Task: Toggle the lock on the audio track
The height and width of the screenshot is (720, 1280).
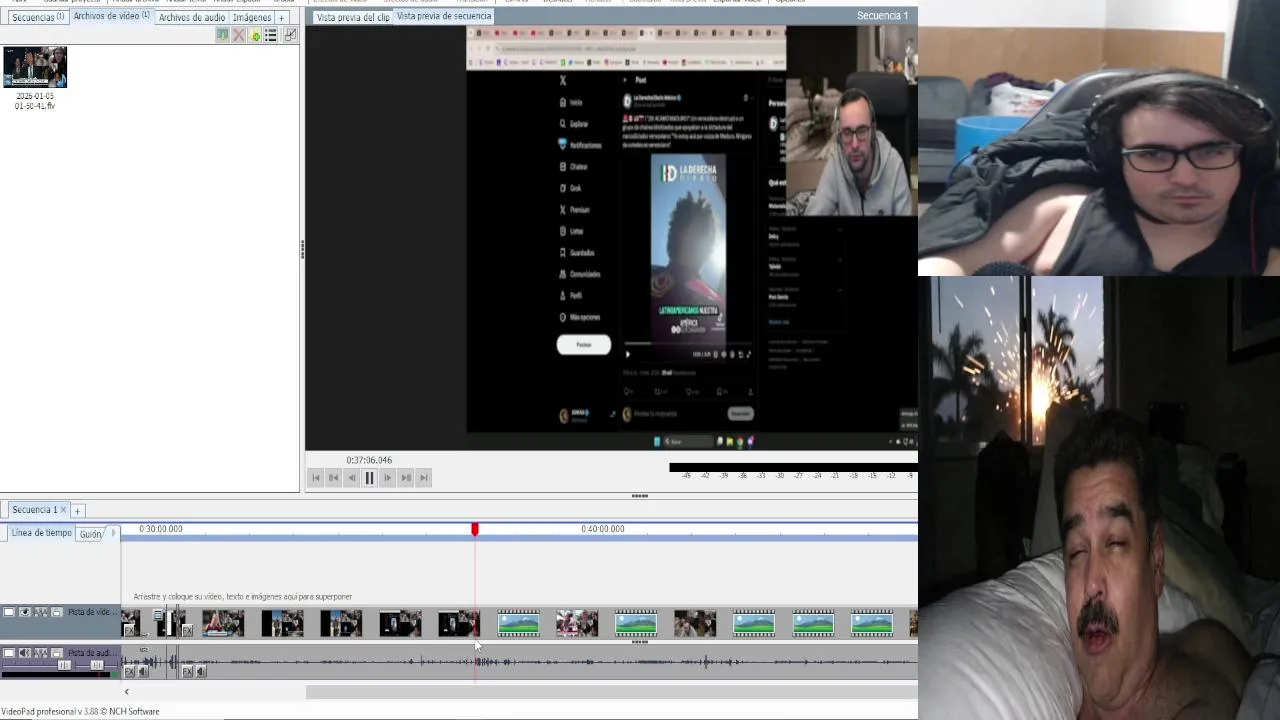Action: click(57, 653)
